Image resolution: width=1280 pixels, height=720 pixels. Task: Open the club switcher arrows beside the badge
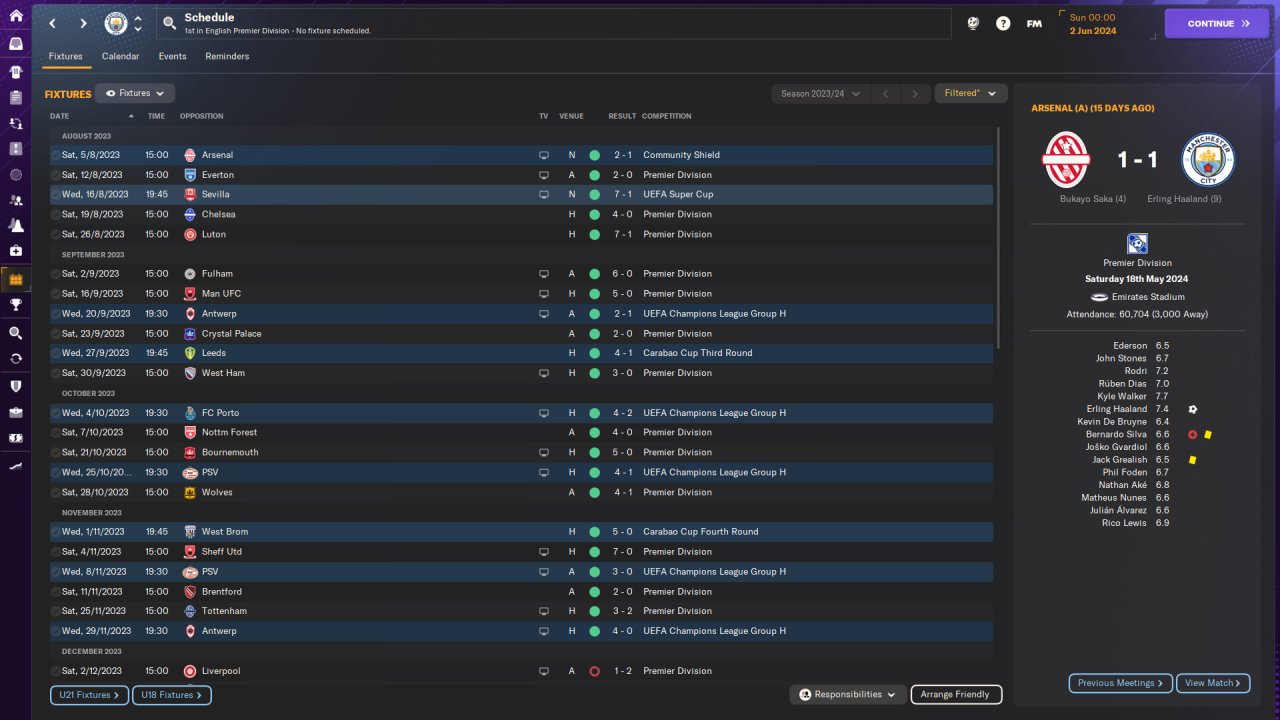pos(138,23)
